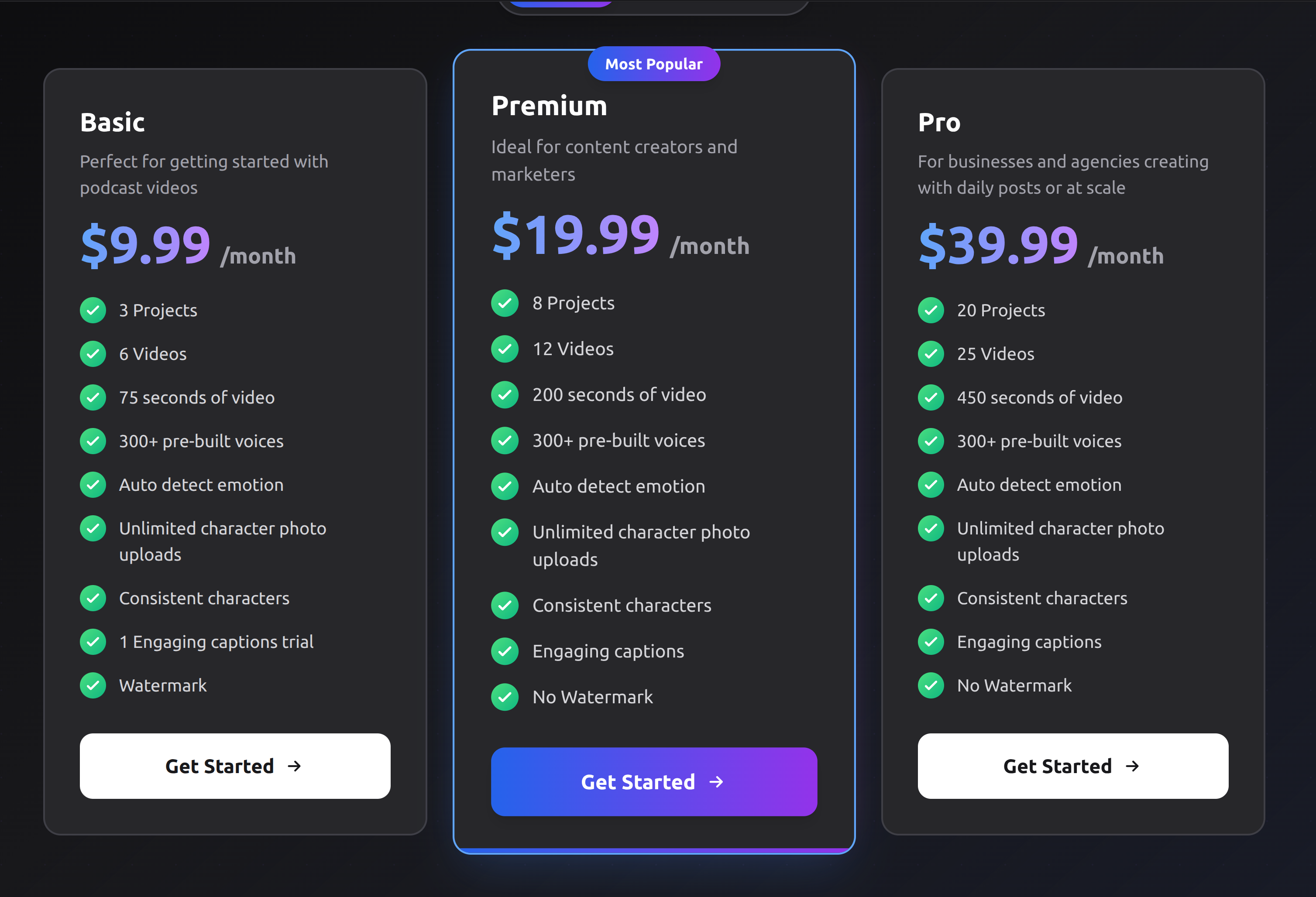
Task: Click Get Started under the Pro plan
Action: point(1072,766)
